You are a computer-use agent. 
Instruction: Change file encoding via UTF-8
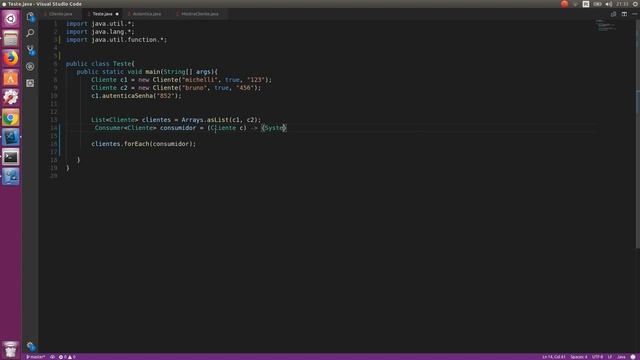(x=597, y=357)
